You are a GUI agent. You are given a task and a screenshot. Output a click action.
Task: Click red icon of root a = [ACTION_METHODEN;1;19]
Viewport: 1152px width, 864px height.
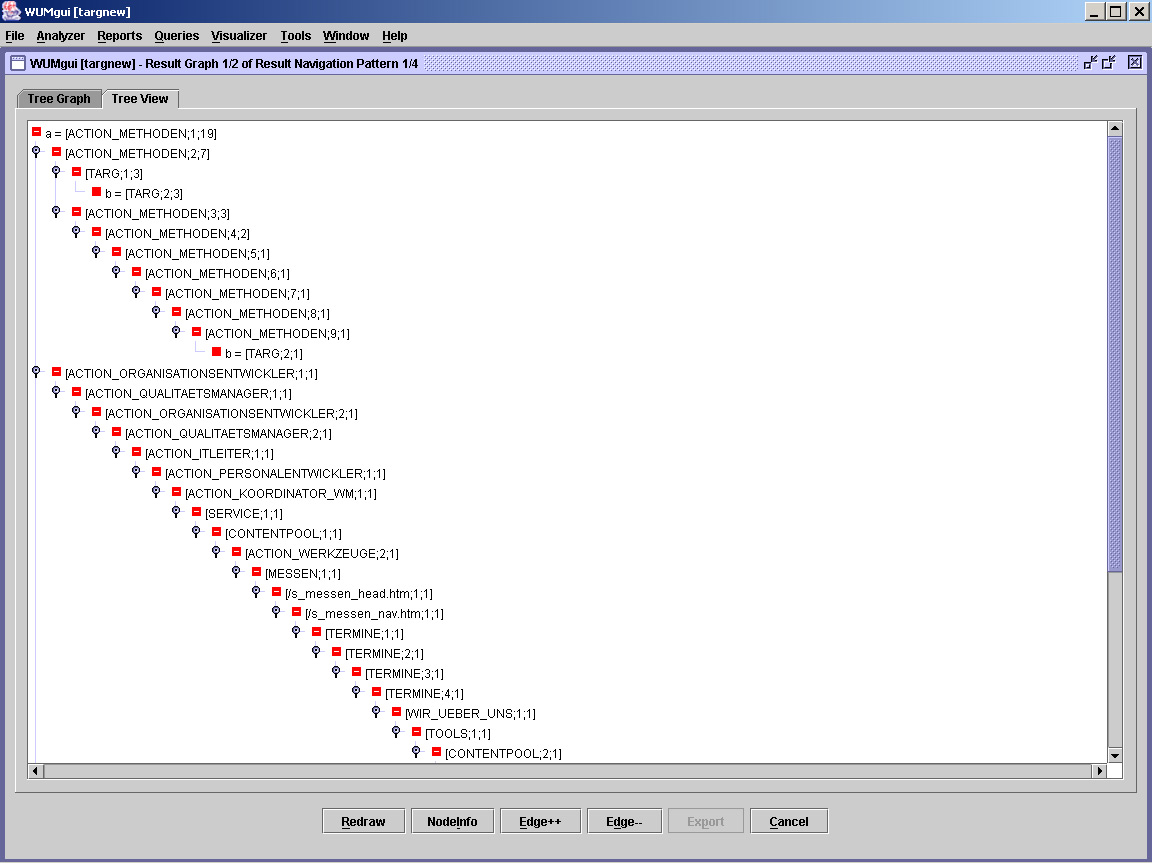[36, 132]
